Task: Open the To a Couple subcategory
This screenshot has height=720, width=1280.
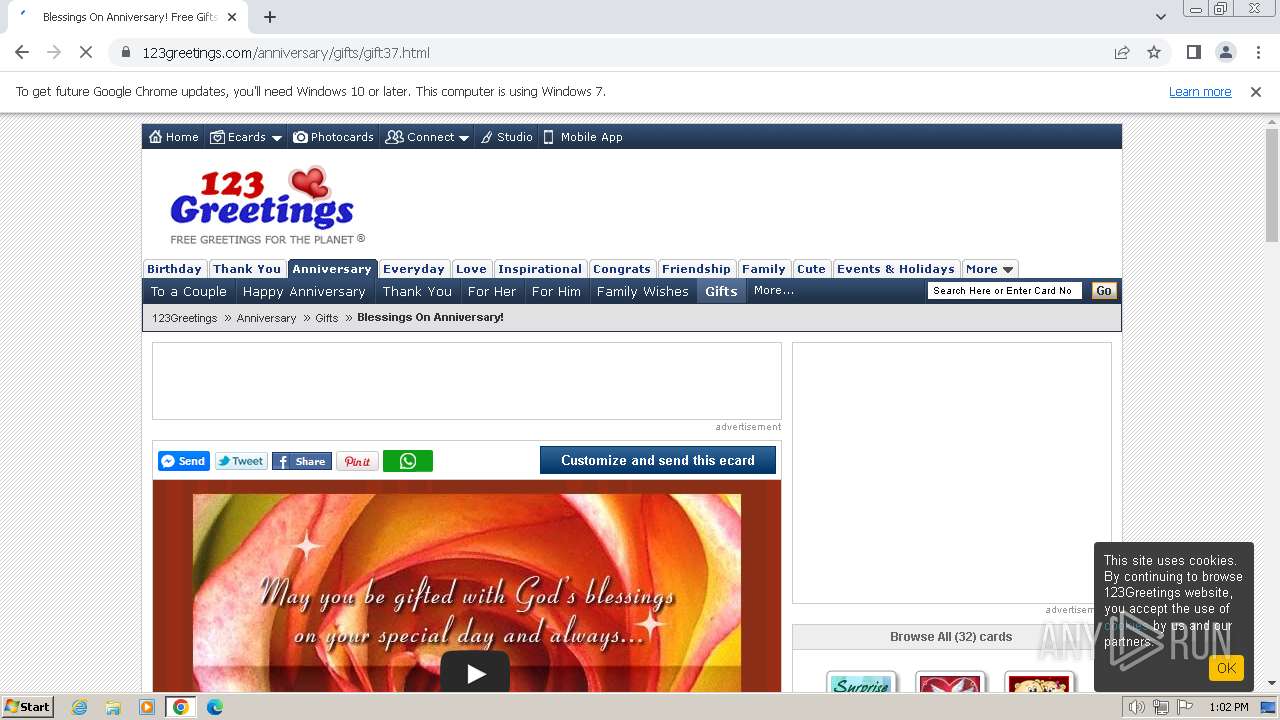Action: click(x=189, y=291)
